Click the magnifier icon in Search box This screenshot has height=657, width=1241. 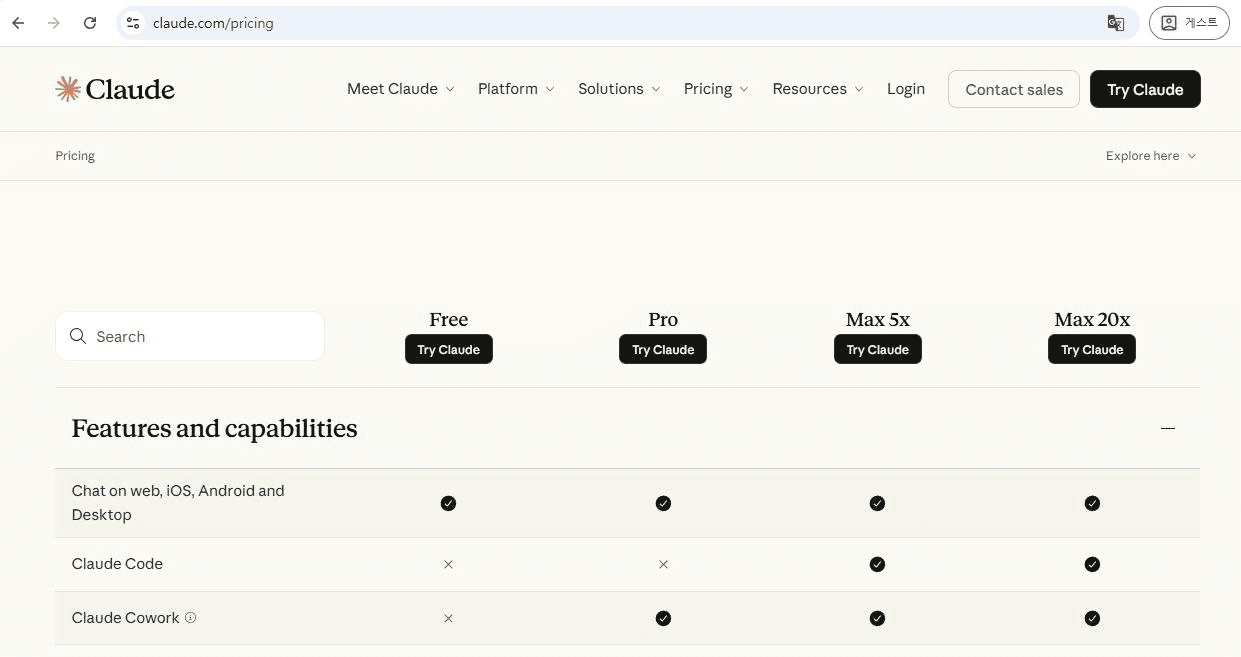point(78,336)
